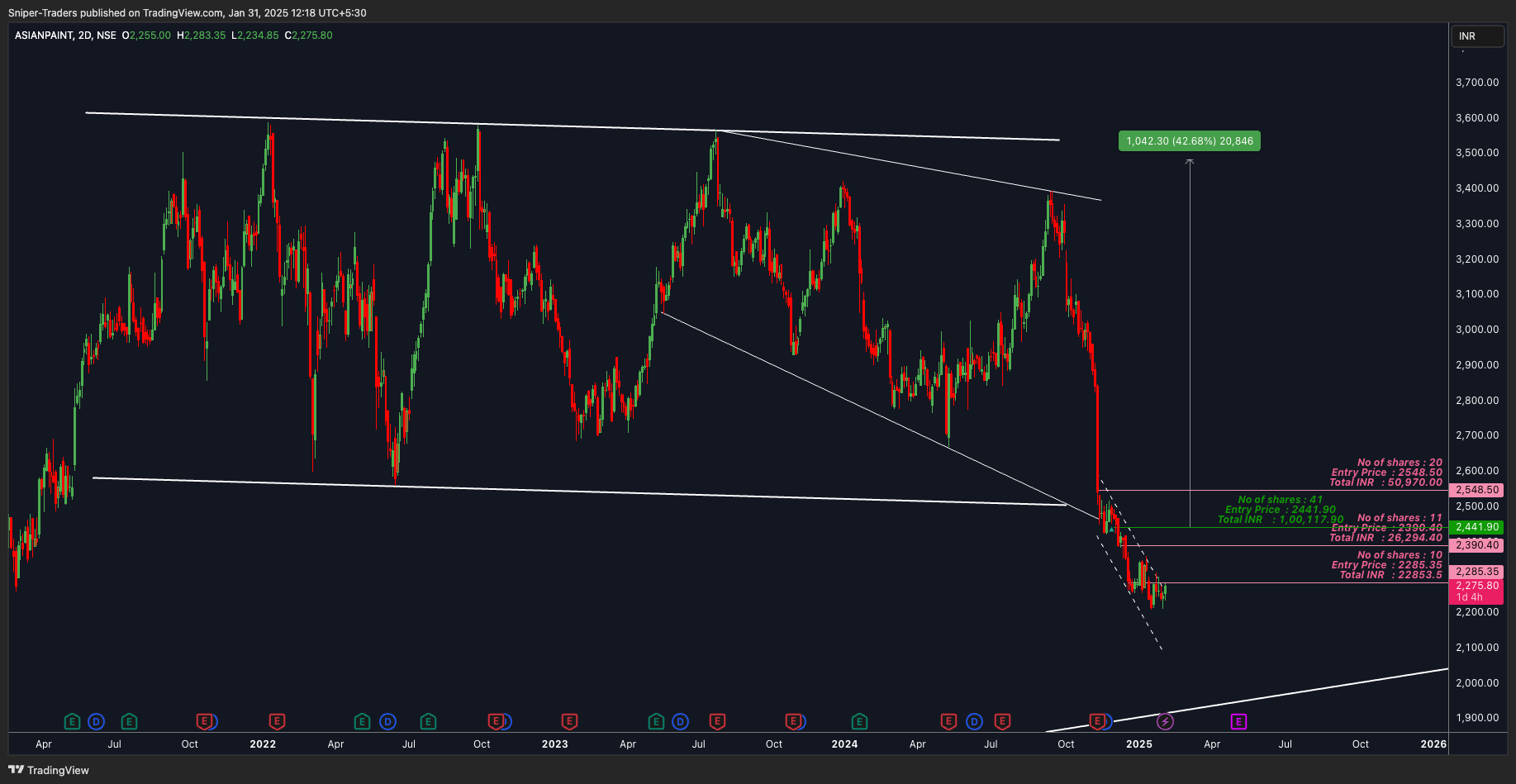Click the 'Entry Price : 2548.50' annotation text
The width and height of the screenshot is (1516, 784).
coord(1387,473)
